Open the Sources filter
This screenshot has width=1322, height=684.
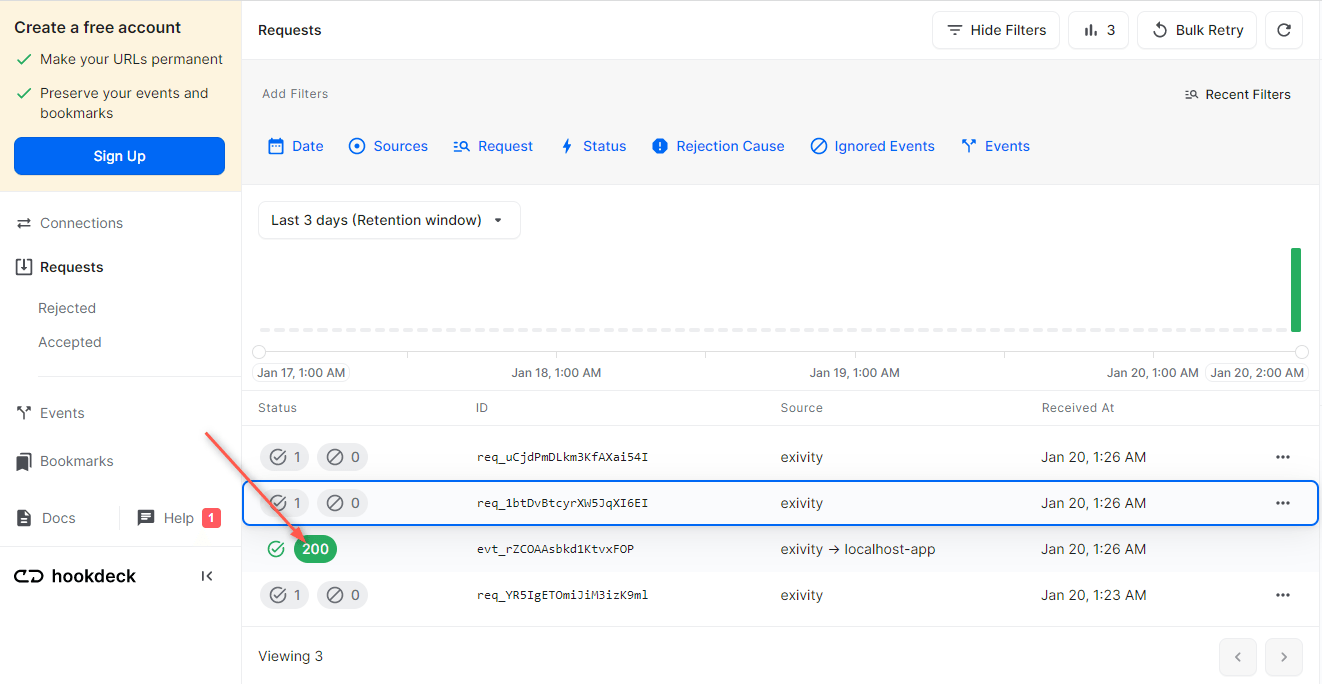pyautogui.click(x=388, y=145)
